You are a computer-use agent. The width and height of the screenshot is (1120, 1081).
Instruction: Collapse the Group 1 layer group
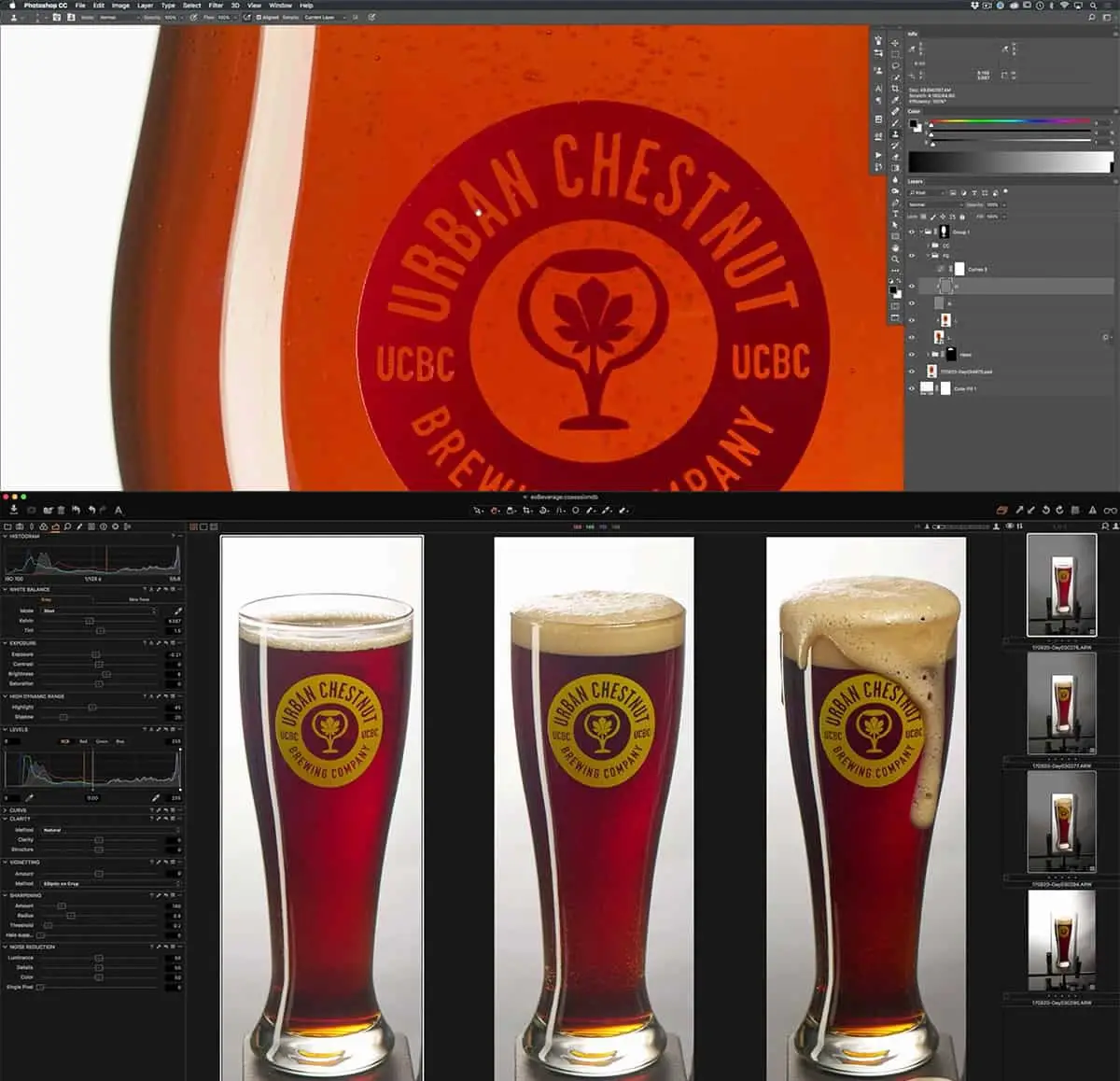[923, 232]
